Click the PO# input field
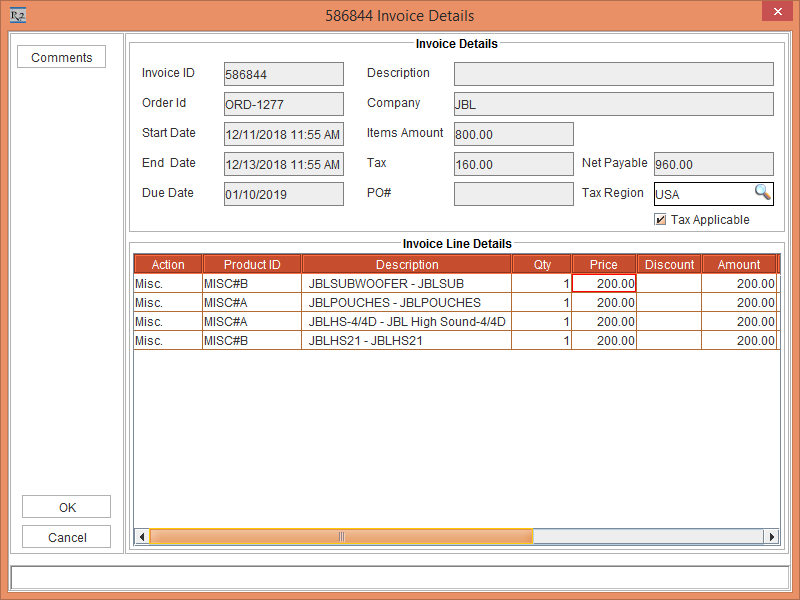800x600 pixels. point(513,194)
